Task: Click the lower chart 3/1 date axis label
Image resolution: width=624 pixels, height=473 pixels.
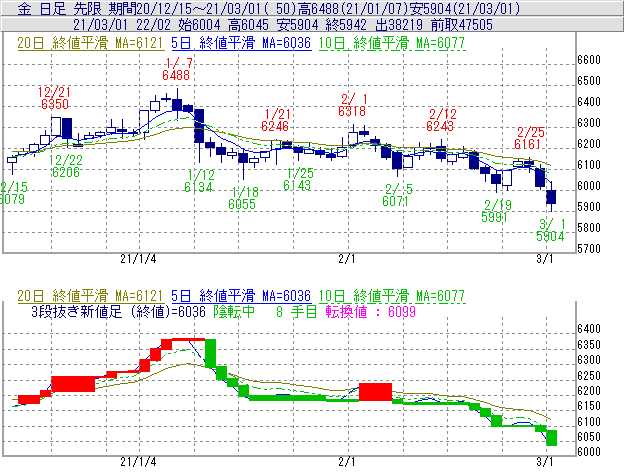Action: point(545,462)
